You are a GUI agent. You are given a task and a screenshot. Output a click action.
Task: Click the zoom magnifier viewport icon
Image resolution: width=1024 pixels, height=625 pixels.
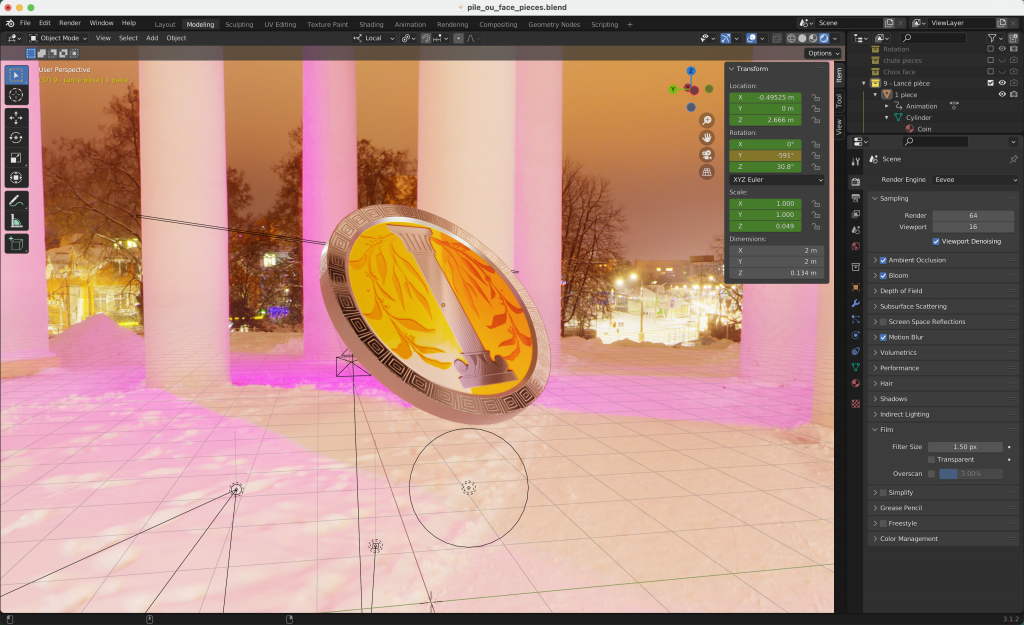(x=706, y=120)
